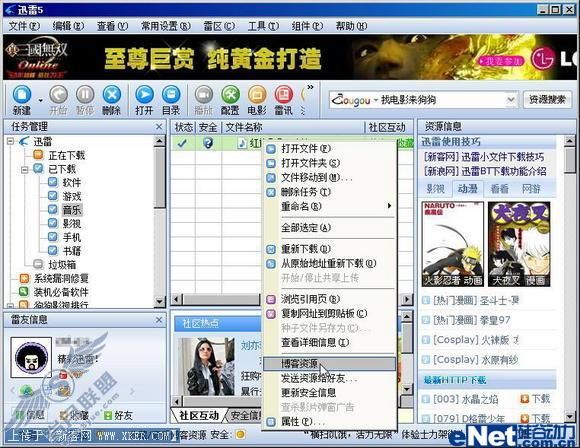This screenshot has height=448, width=580.
Task: Show more toolbar buttons via double chevron
Action: [x=310, y=87]
